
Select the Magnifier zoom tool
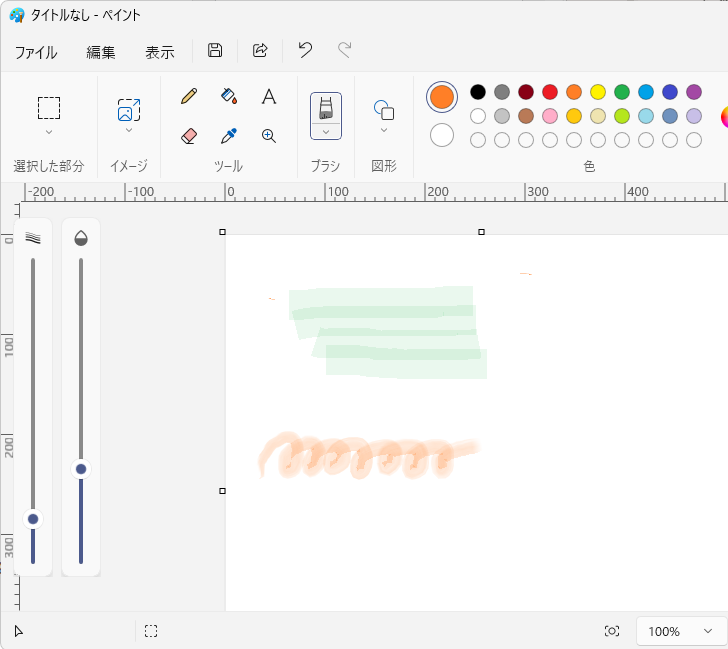(268, 135)
